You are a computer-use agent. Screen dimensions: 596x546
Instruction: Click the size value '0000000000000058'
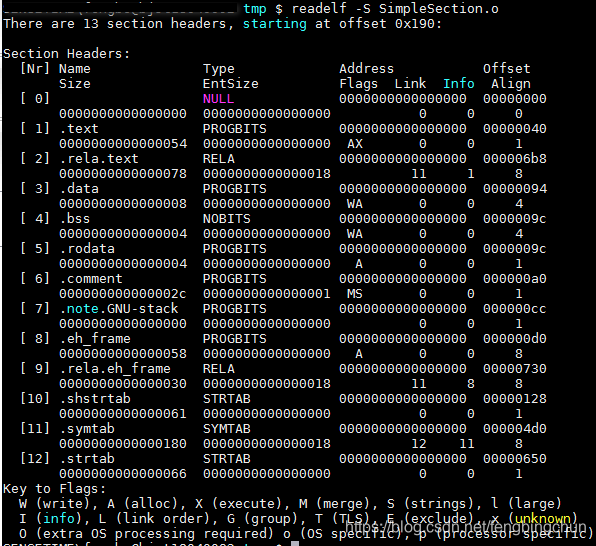(123, 354)
